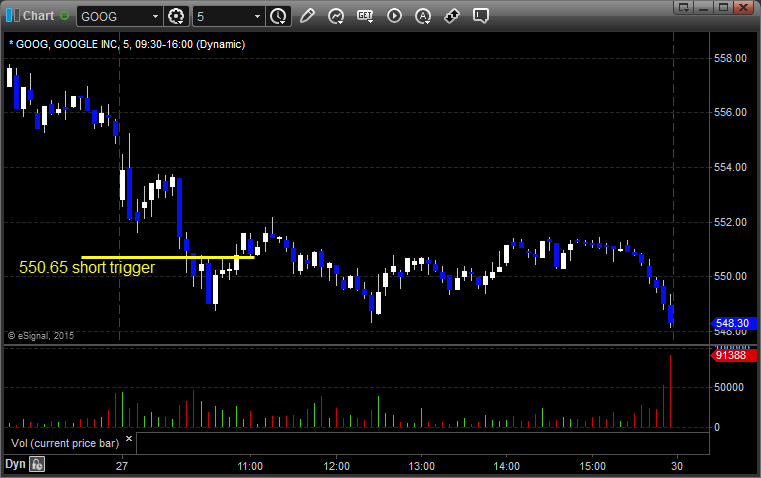Toggle the Dyn scaling lock icon
Viewport: 761px width, 478px height.
click(x=37, y=464)
